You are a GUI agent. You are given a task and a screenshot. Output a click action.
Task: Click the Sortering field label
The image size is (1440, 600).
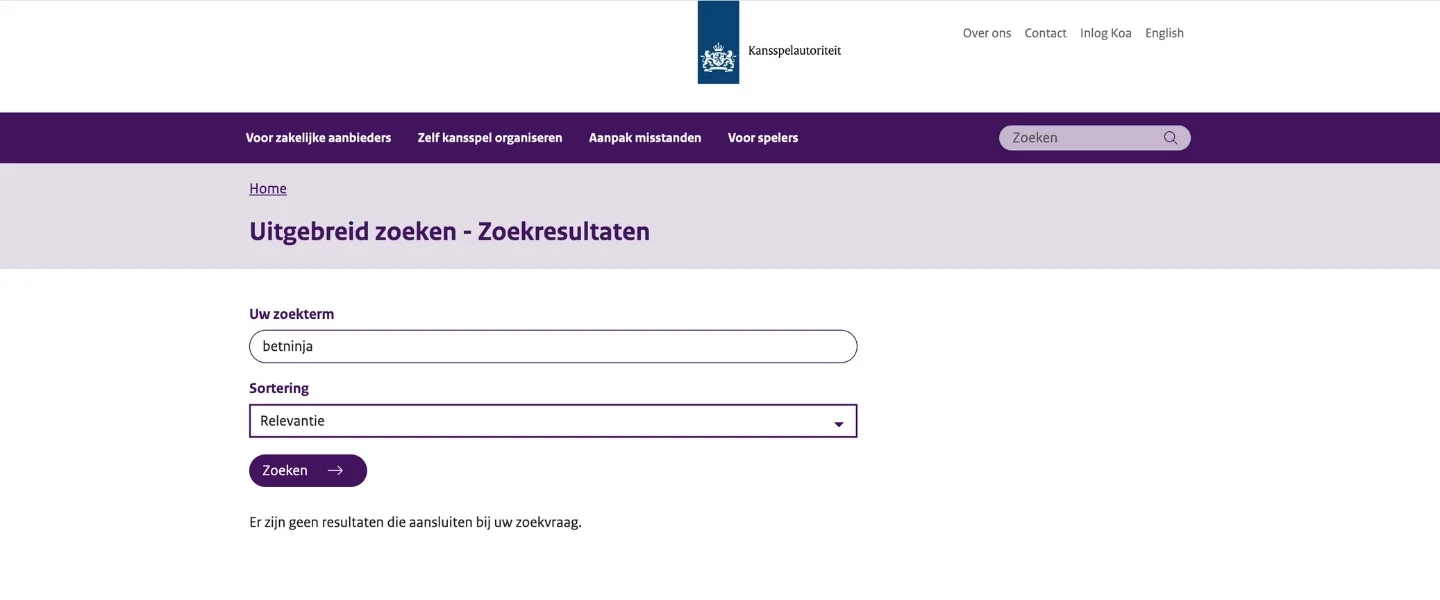(279, 388)
